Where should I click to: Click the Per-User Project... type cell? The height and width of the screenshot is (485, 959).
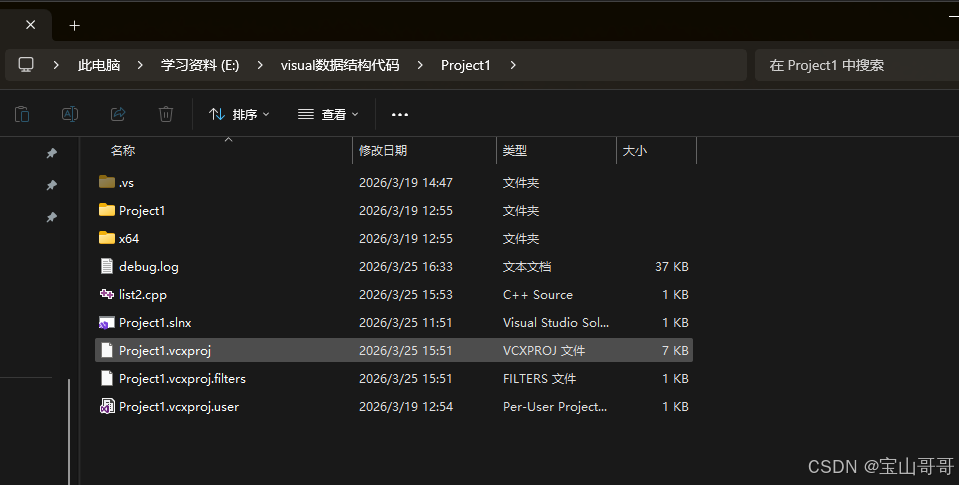pos(555,407)
